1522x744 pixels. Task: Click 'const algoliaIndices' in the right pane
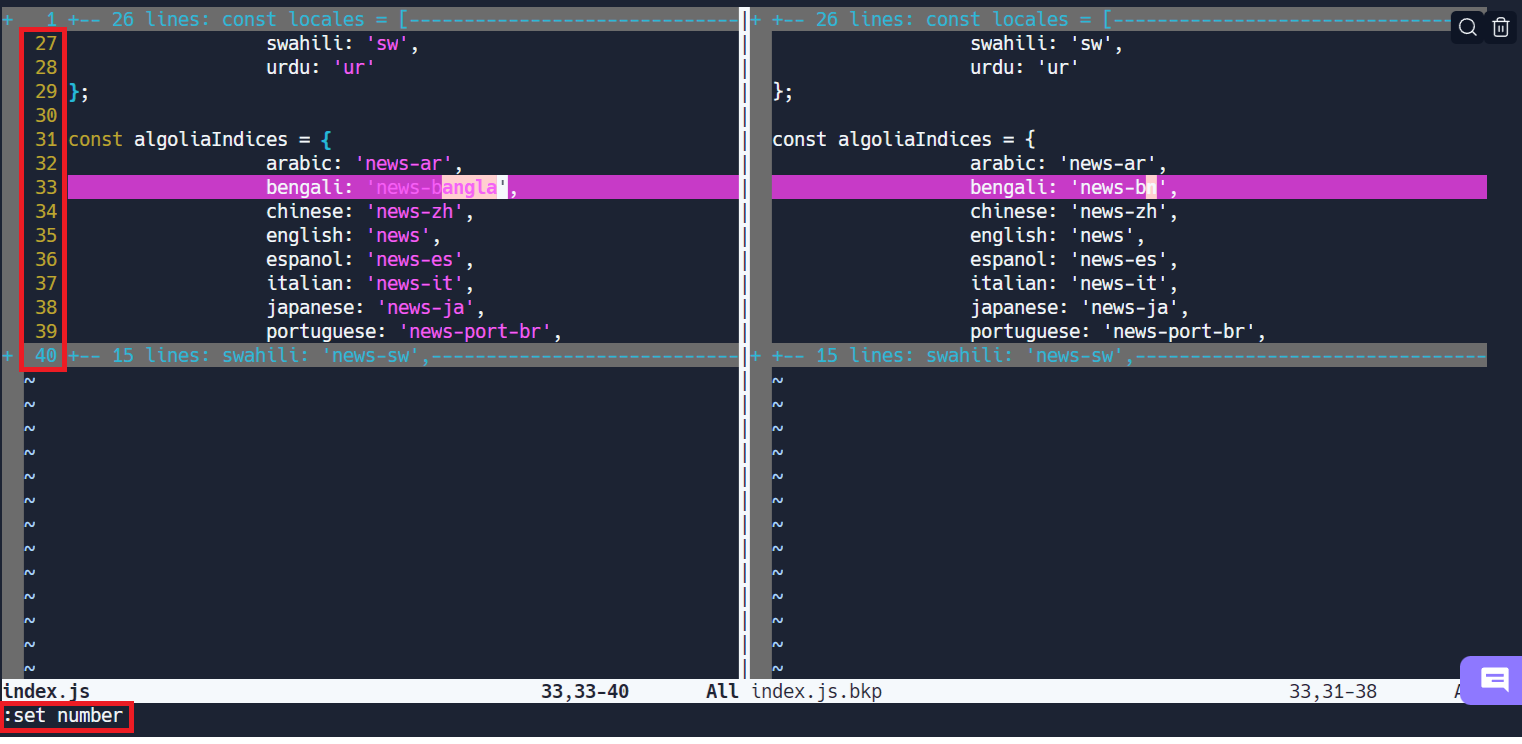point(882,139)
